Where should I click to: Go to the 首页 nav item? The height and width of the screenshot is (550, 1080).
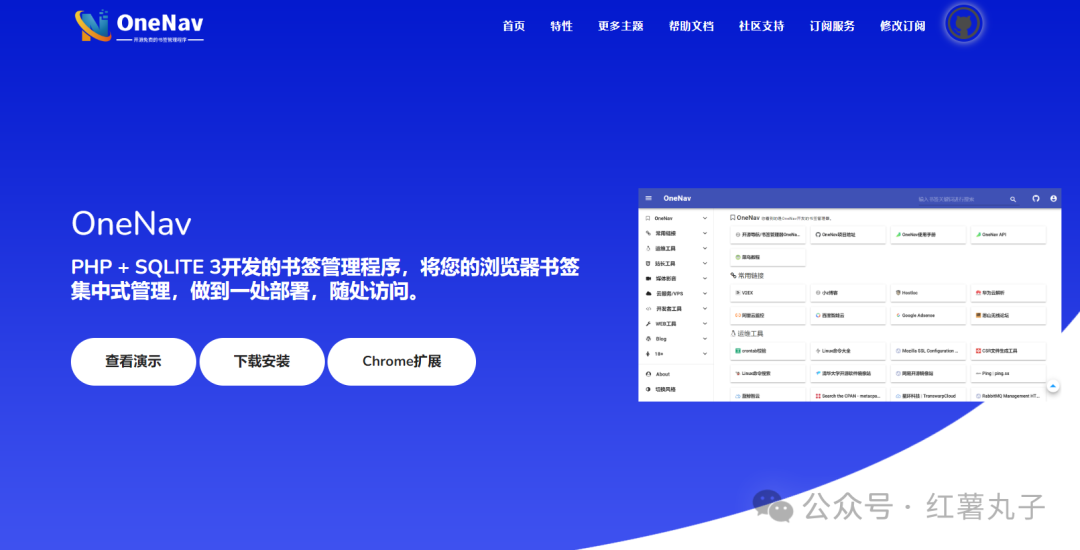[514, 26]
